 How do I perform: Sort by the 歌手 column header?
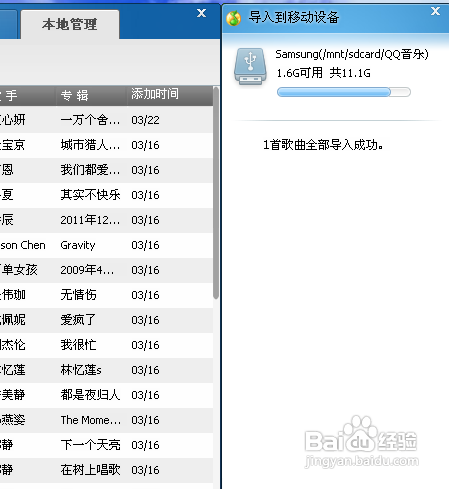coord(27,95)
